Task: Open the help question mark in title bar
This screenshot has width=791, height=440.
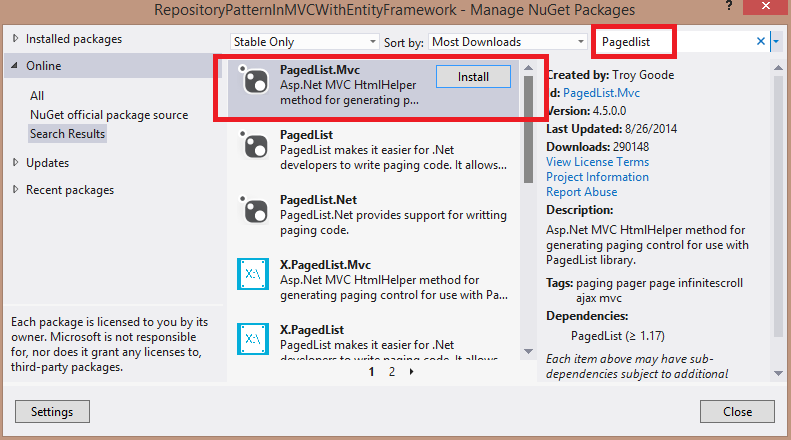Action: coord(729,6)
